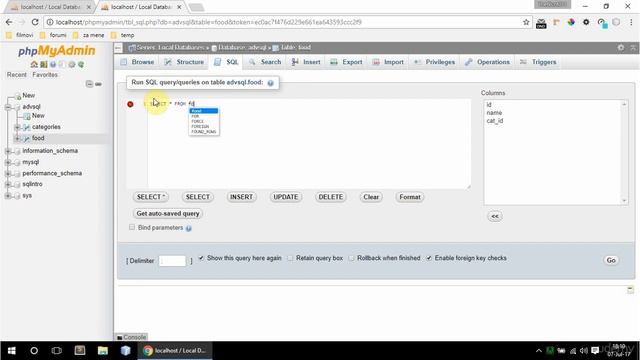Click the Format button

pyautogui.click(x=410, y=197)
